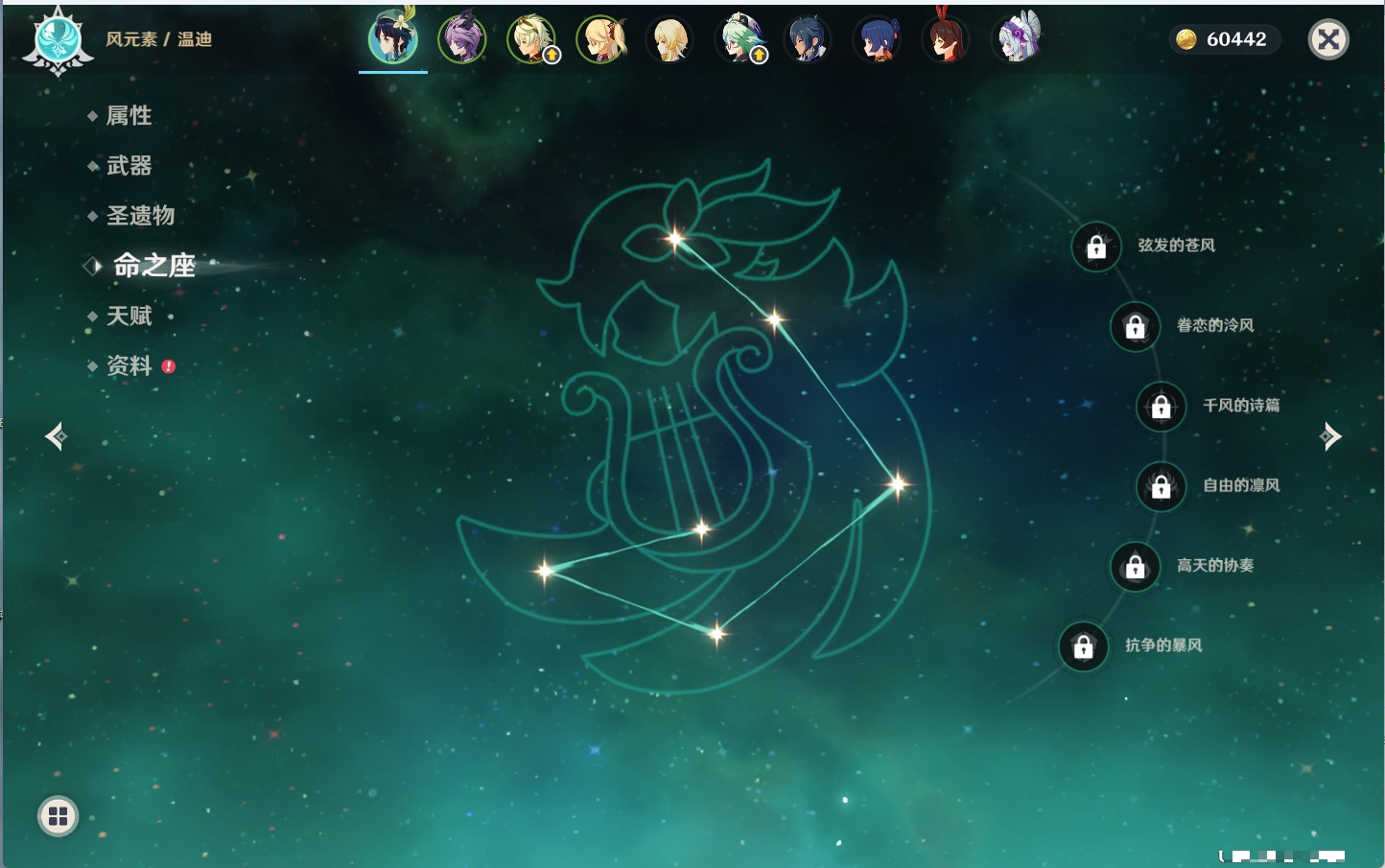Select the 命之座 menu entry
The height and width of the screenshot is (868, 1385).
click(154, 266)
